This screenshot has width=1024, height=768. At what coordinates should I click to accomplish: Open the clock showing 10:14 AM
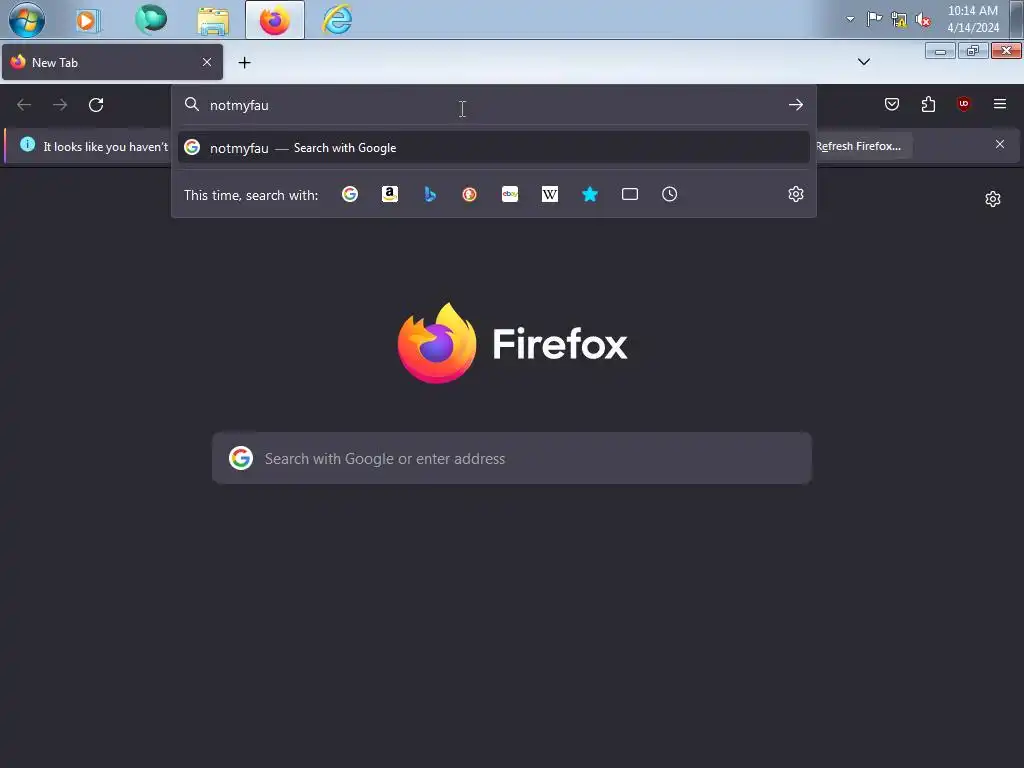(x=973, y=19)
